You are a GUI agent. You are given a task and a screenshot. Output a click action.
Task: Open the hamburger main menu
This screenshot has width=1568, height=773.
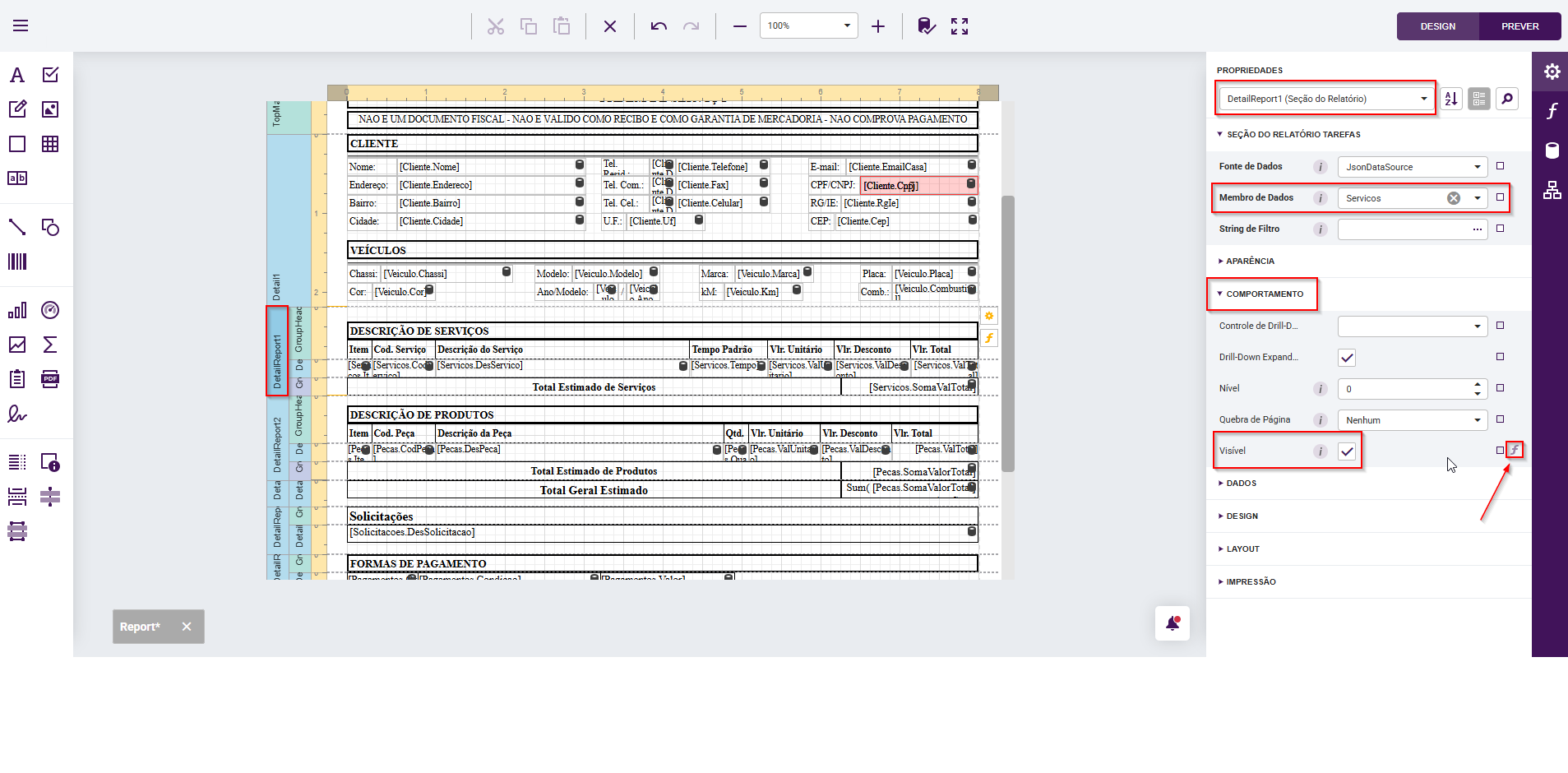tap(21, 25)
